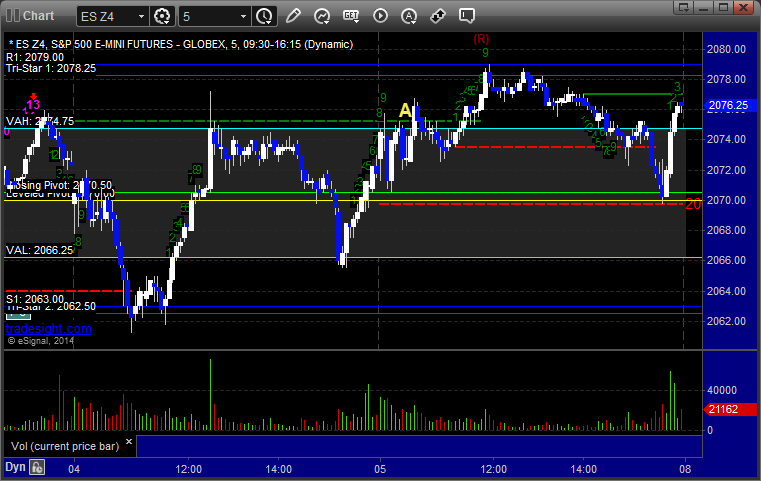Click the red (R) marker atop chart
The image size is (761, 481).
[481, 39]
